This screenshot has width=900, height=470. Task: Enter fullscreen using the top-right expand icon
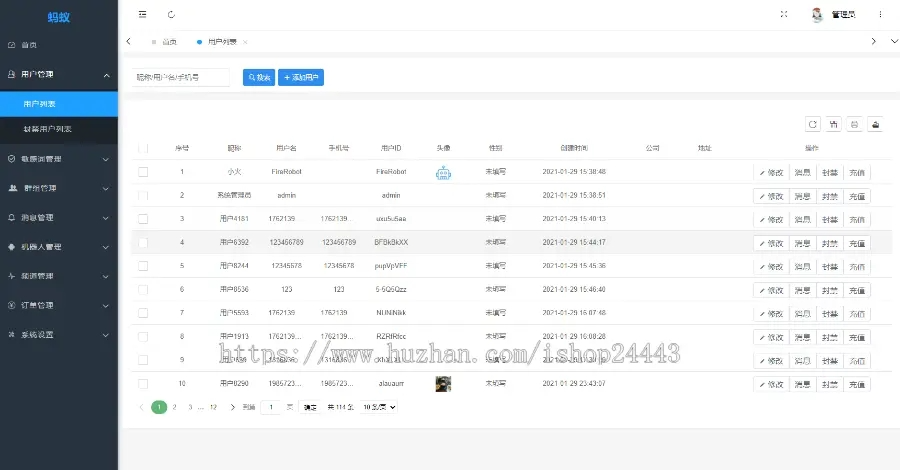coord(783,14)
